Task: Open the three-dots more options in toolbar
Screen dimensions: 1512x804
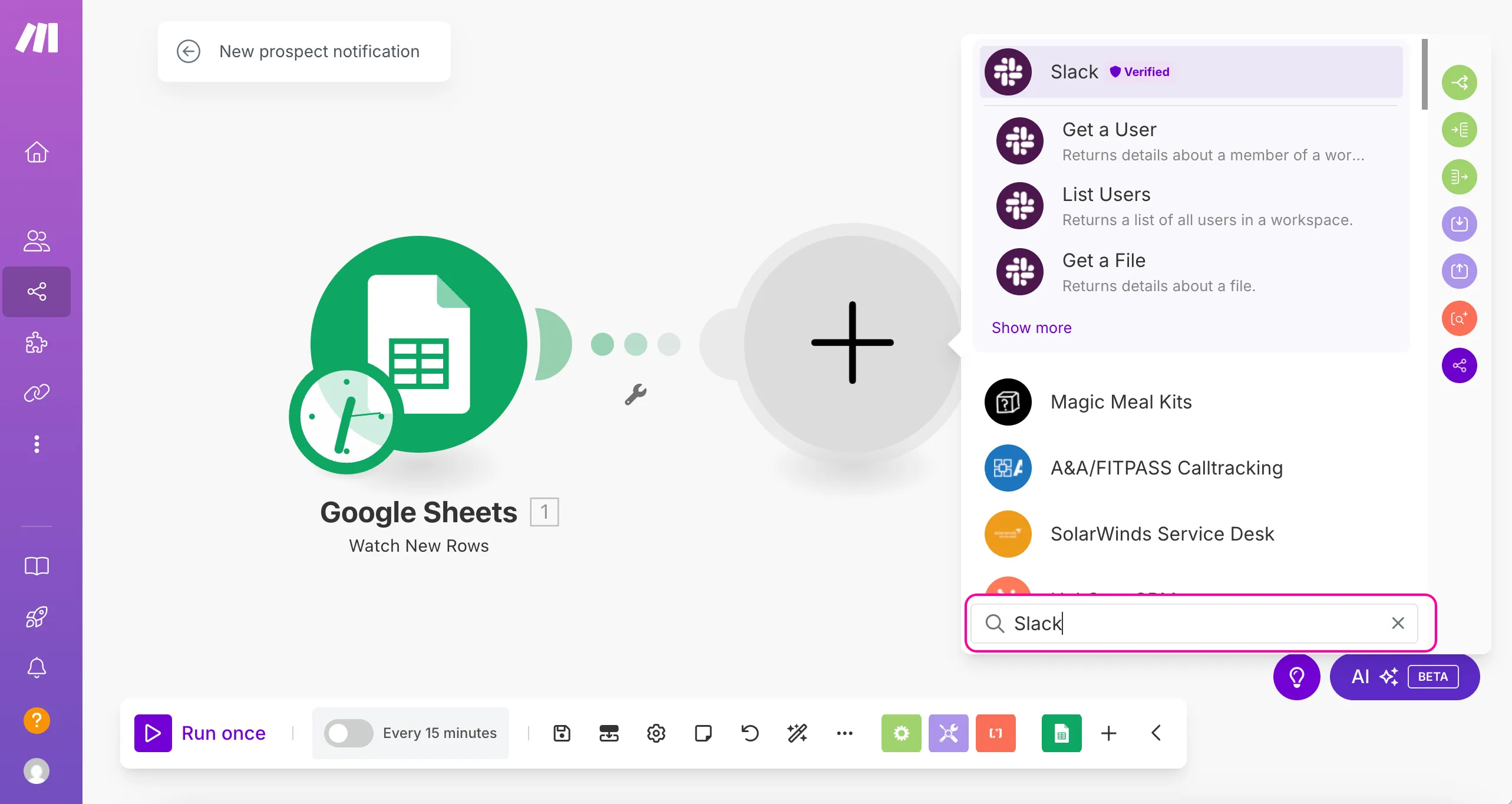Action: tap(844, 733)
